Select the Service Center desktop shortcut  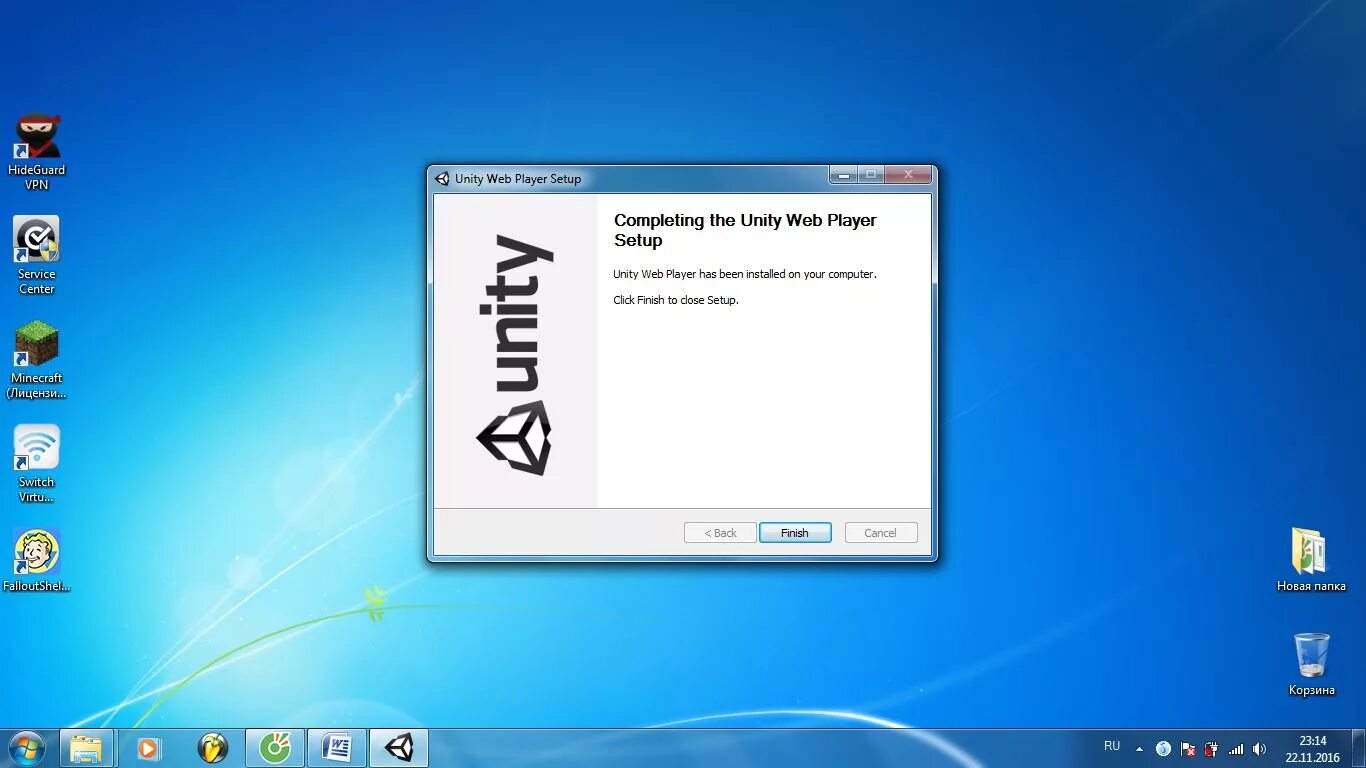(37, 255)
